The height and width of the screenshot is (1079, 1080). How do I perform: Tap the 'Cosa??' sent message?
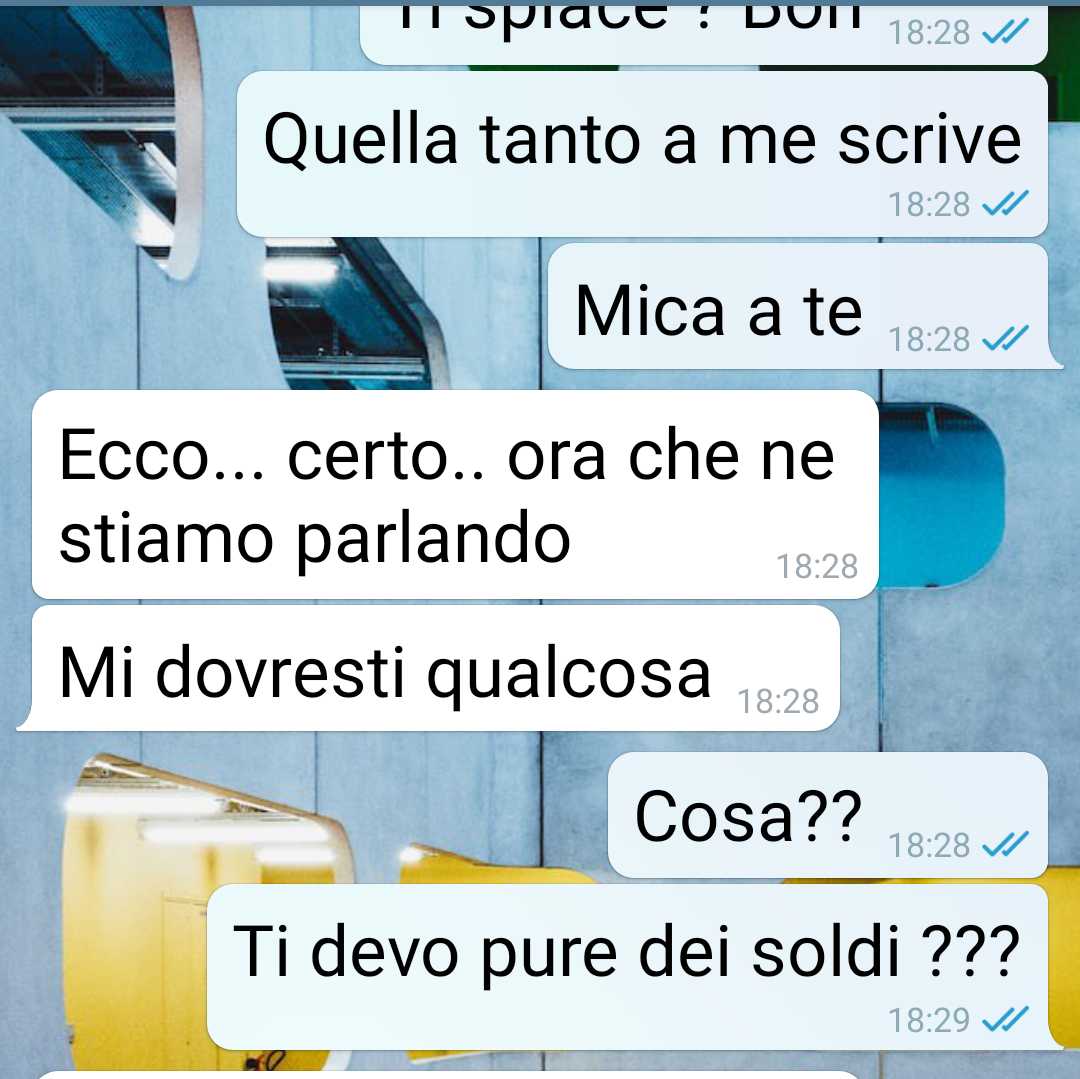[828, 815]
